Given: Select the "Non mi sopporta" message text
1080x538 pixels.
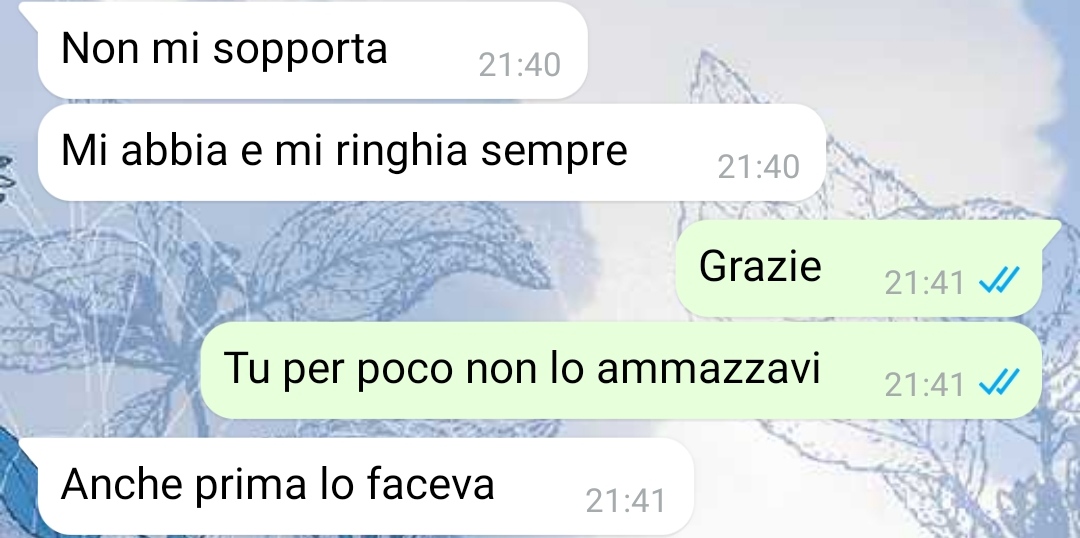Looking at the screenshot, I should [x=225, y=49].
